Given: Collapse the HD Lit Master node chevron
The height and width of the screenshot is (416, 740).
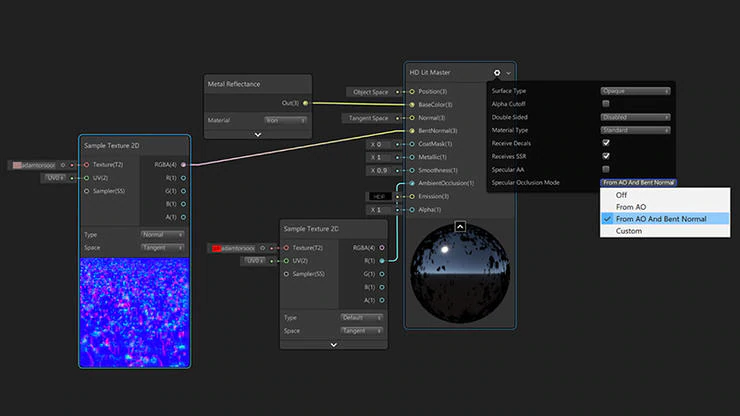Looking at the screenshot, I should tap(508, 73).
